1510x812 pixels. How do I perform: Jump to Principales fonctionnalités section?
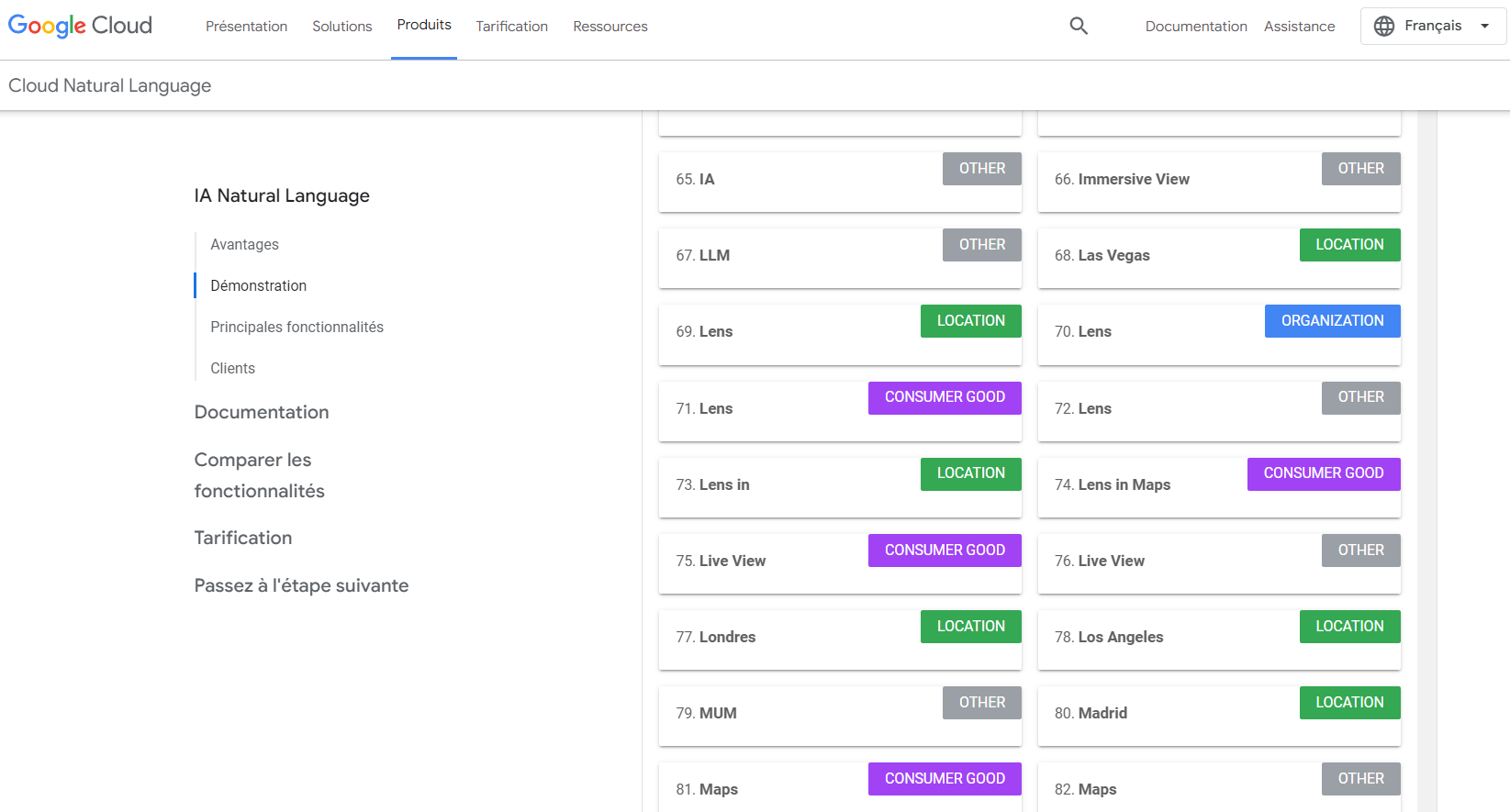[x=296, y=327]
